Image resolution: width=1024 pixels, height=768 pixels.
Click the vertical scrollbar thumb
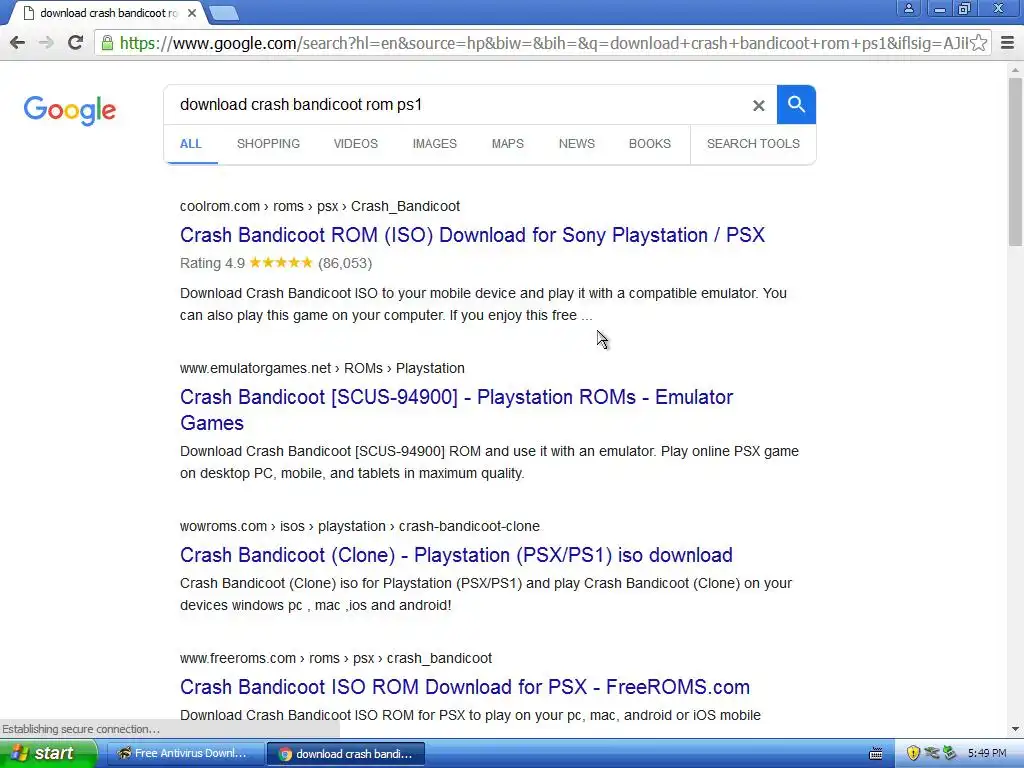point(1015,161)
